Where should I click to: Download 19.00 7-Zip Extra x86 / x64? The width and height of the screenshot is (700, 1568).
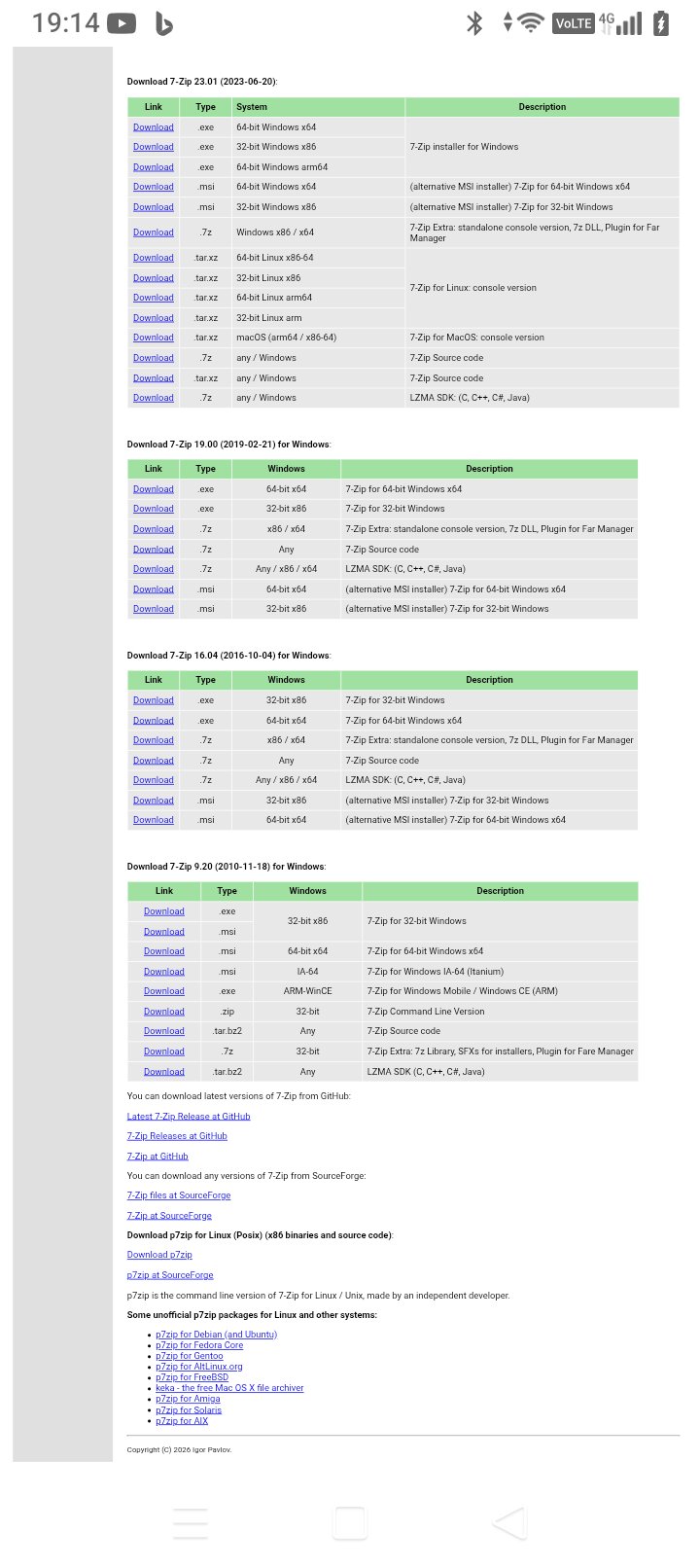[x=154, y=529]
